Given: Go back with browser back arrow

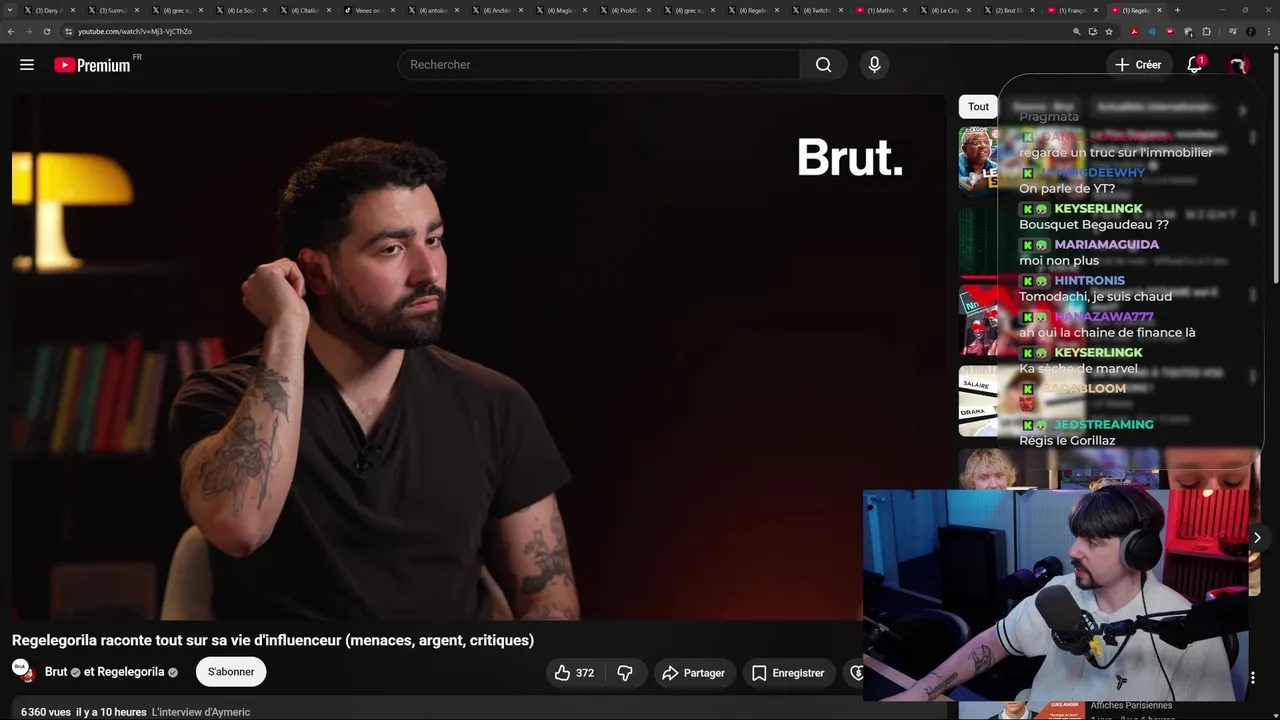Looking at the screenshot, I should pyautogui.click(x=11, y=31).
